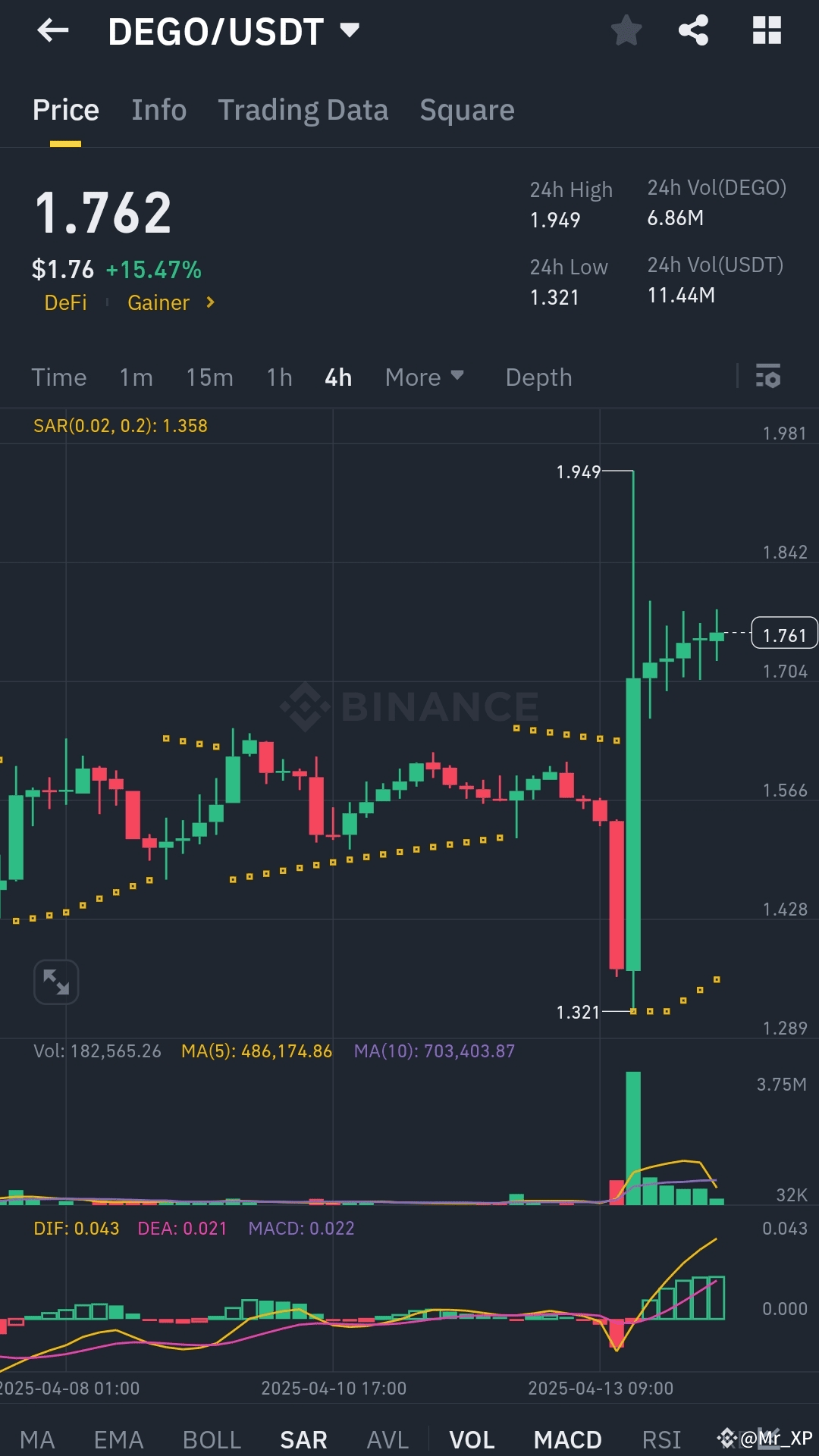
Task: Click the 1.761 current price tag
Action: click(784, 634)
